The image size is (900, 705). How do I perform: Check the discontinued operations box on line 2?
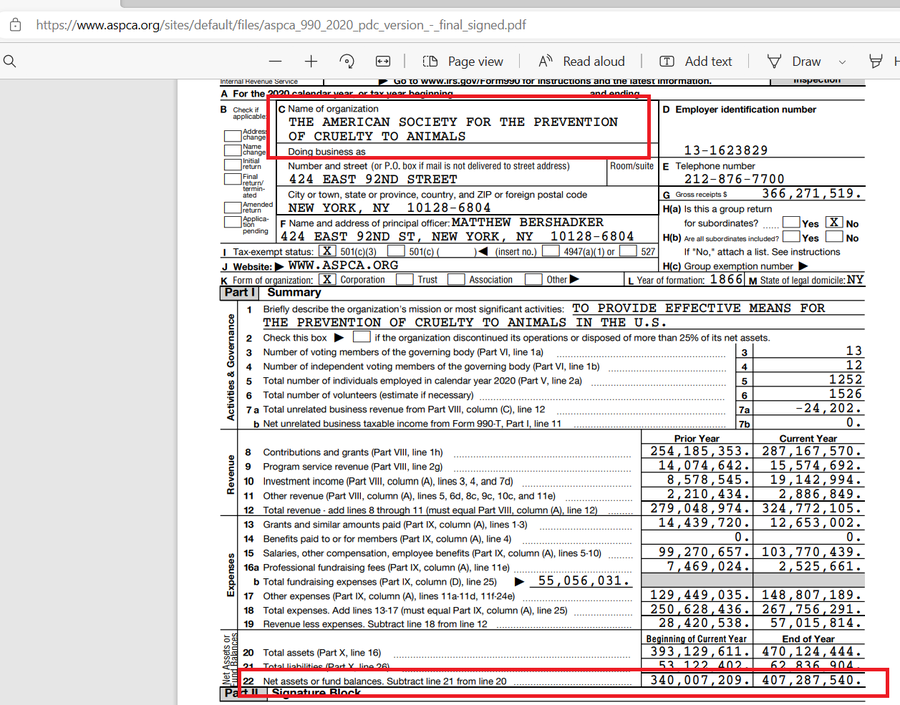tap(362, 336)
